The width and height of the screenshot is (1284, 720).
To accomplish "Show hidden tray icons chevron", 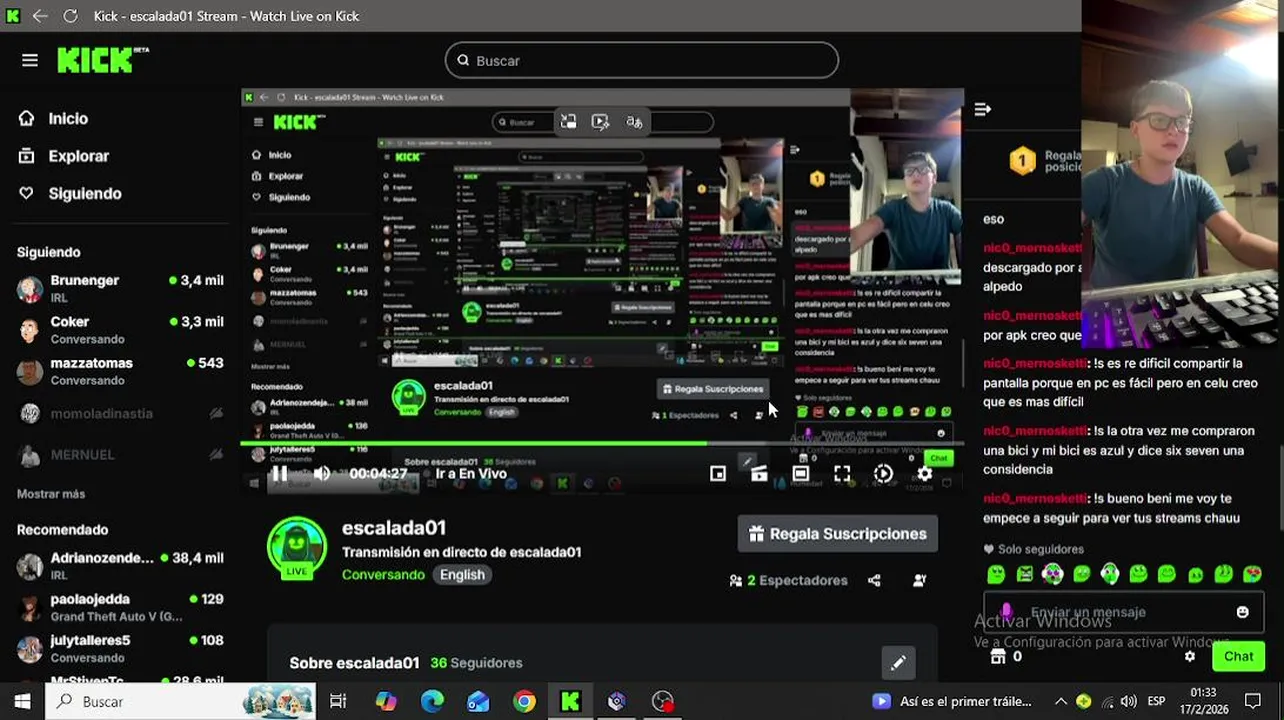I will pos(1060,702).
